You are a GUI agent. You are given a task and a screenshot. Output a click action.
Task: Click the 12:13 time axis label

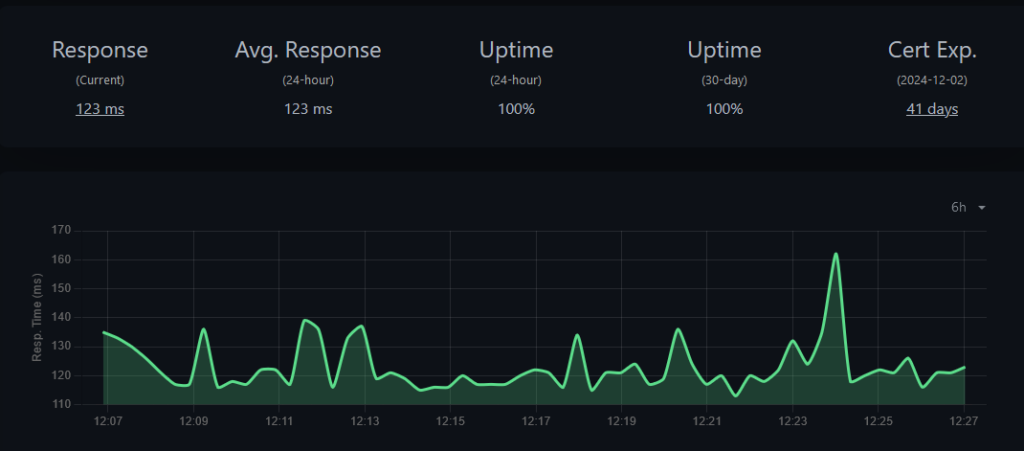click(x=365, y=420)
